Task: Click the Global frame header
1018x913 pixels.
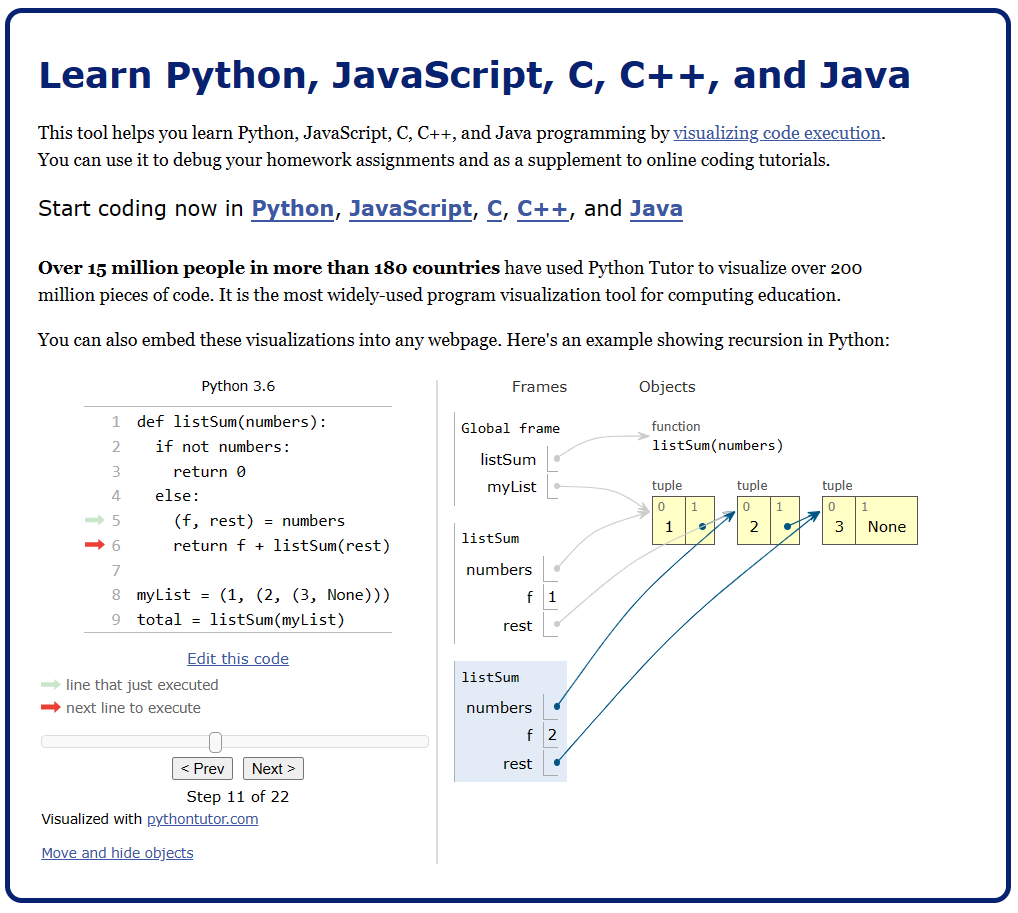Action: [x=510, y=429]
